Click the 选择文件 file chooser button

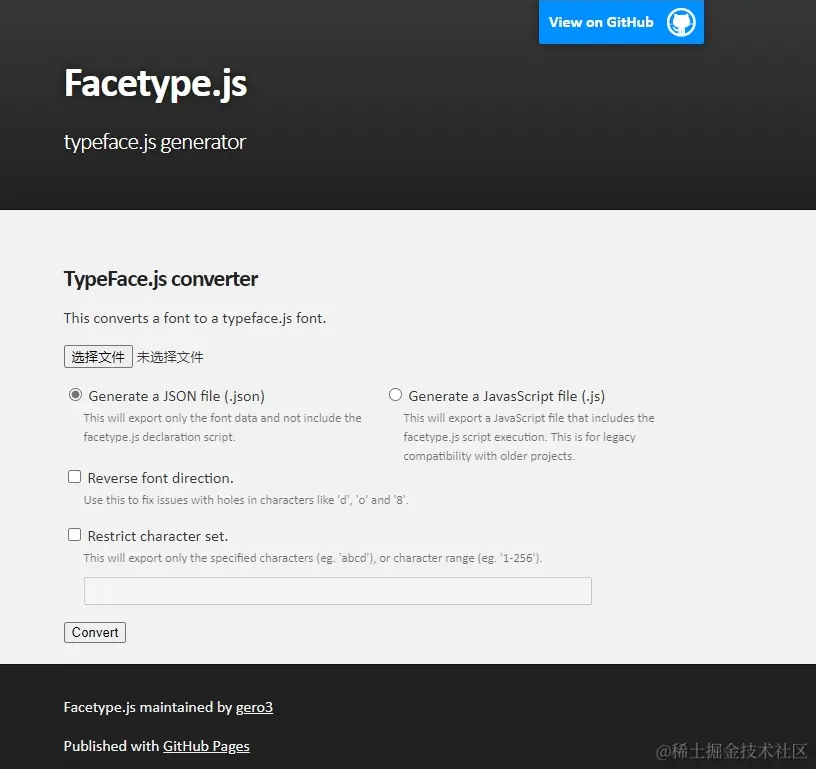pos(98,356)
